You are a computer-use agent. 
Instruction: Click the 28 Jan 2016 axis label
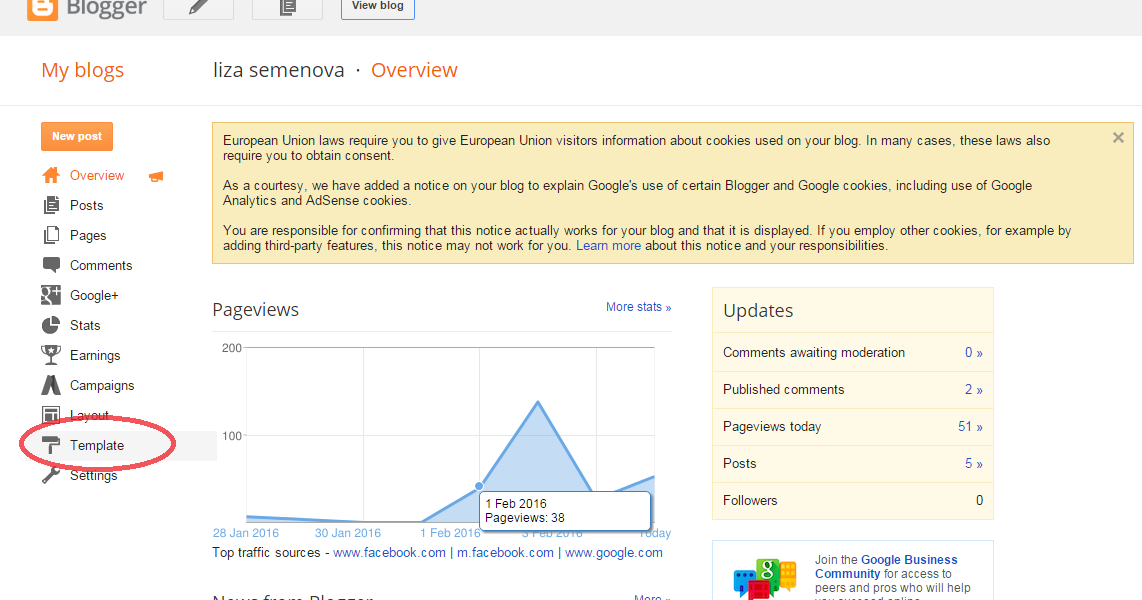(x=245, y=533)
